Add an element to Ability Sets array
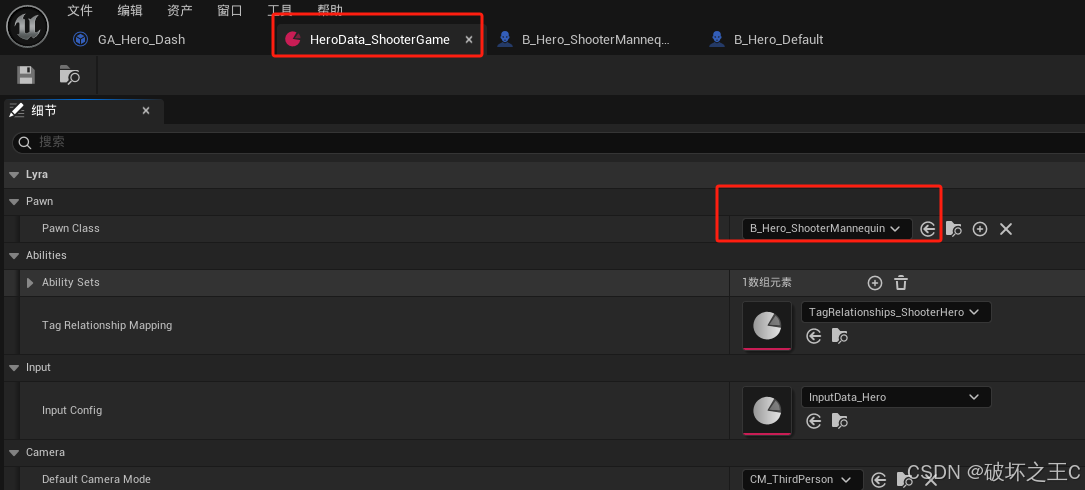This screenshot has height=490, width=1085. click(875, 282)
